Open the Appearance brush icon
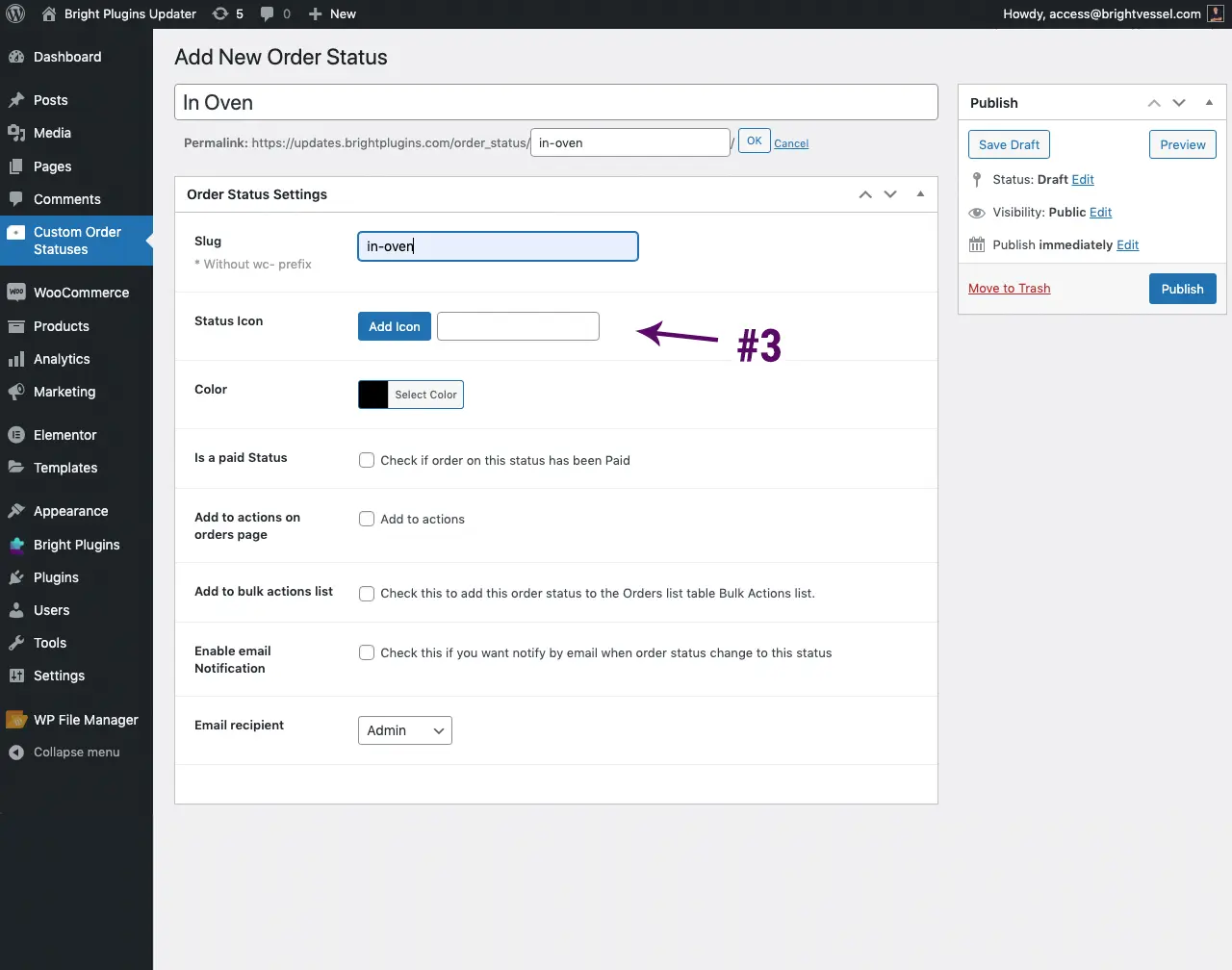 click(17, 511)
